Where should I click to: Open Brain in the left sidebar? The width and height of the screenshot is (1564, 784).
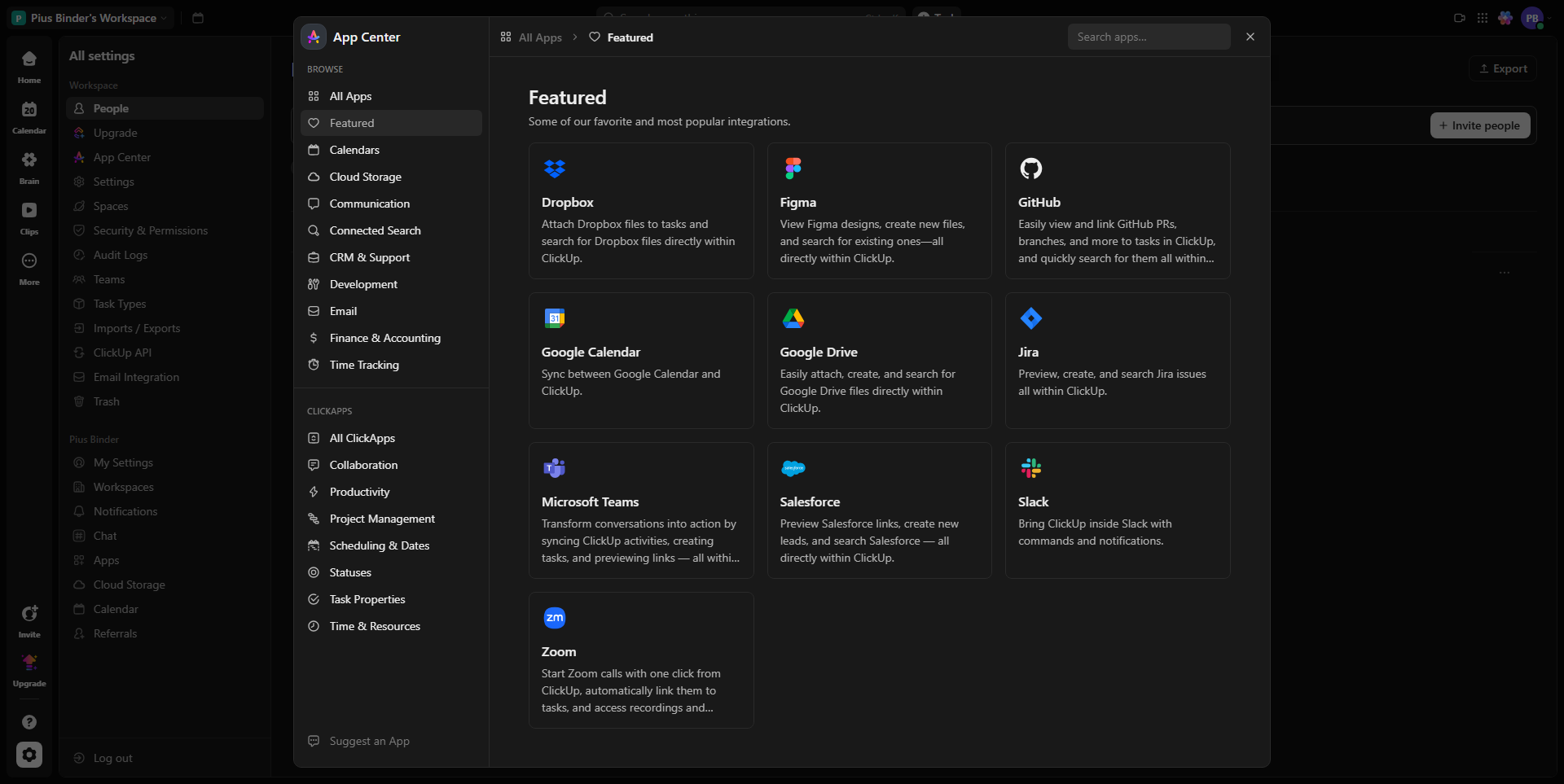(x=29, y=168)
